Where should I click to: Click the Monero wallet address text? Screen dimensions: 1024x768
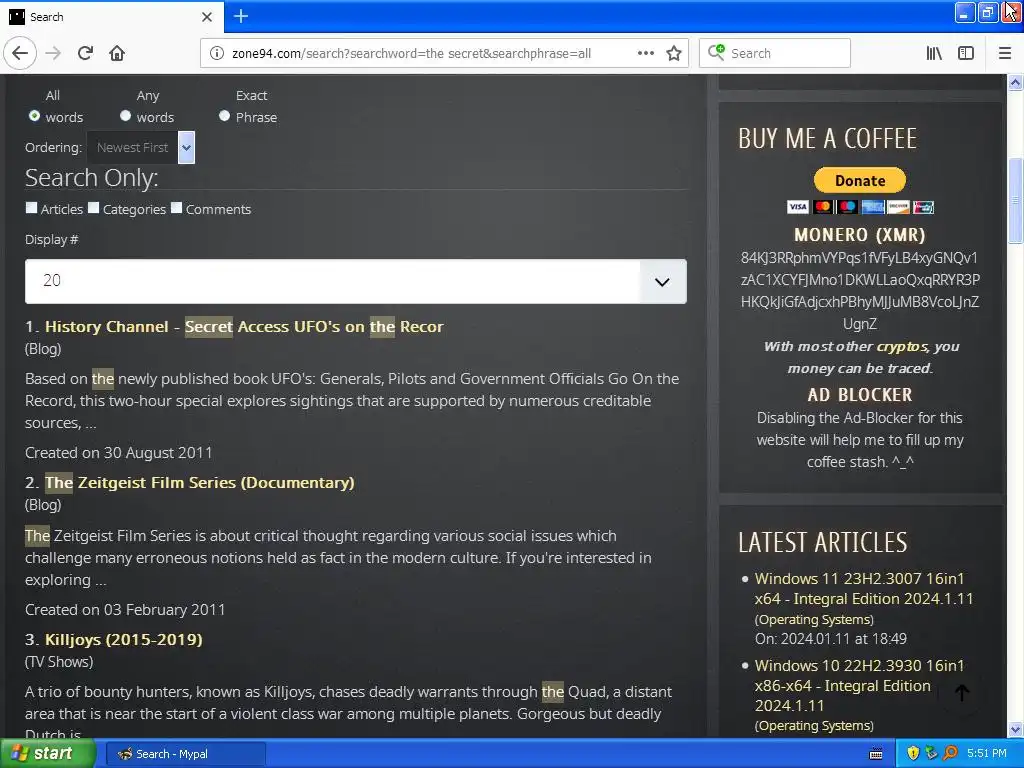click(x=859, y=291)
